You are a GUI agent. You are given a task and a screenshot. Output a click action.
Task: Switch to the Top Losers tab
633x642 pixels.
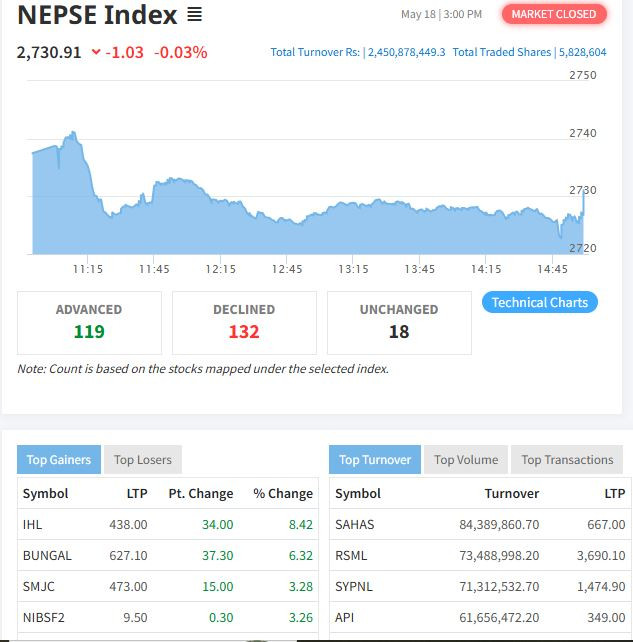(142, 459)
